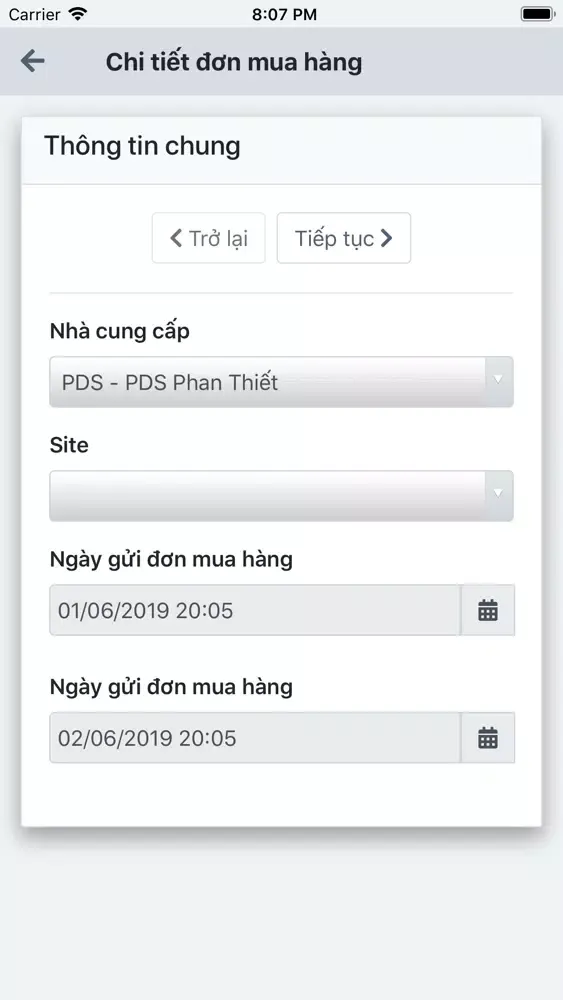Viewport: 563px width, 1000px height.
Task: Tap the battery icon in status bar
Action: pos(537,14)
